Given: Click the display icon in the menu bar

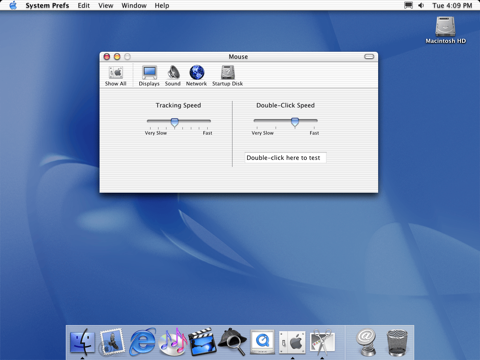Looking at the screenshot, I should [x=408, y=5].
